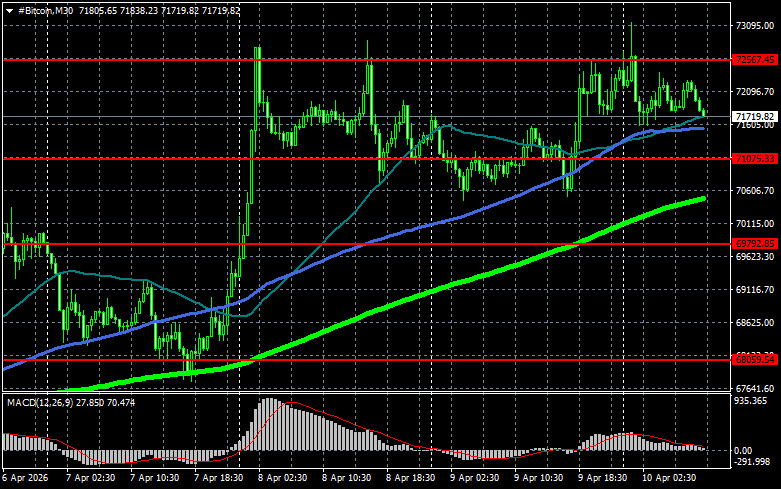This screenshot has width=781, height=489.
Task: Select the red 71075.33 price level tag
Action: click(755, 158)
